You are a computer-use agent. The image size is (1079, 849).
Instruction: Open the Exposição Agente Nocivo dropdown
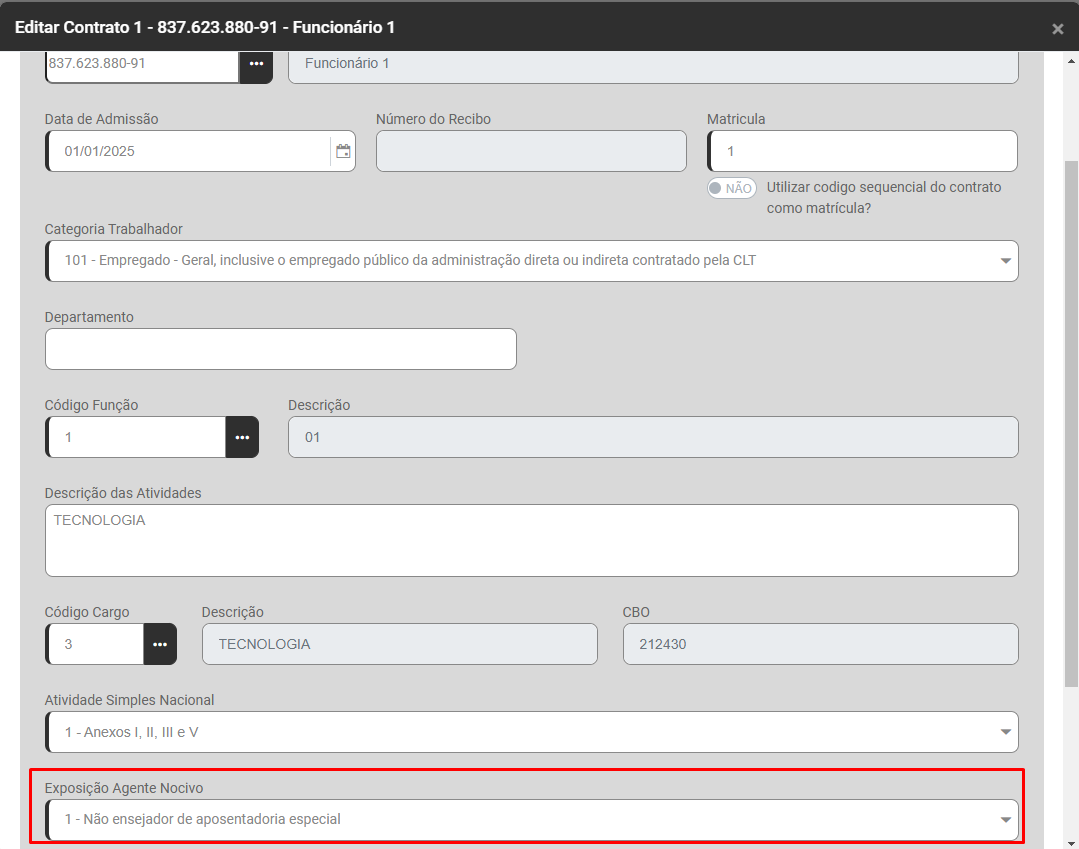tap(1005, 820)
